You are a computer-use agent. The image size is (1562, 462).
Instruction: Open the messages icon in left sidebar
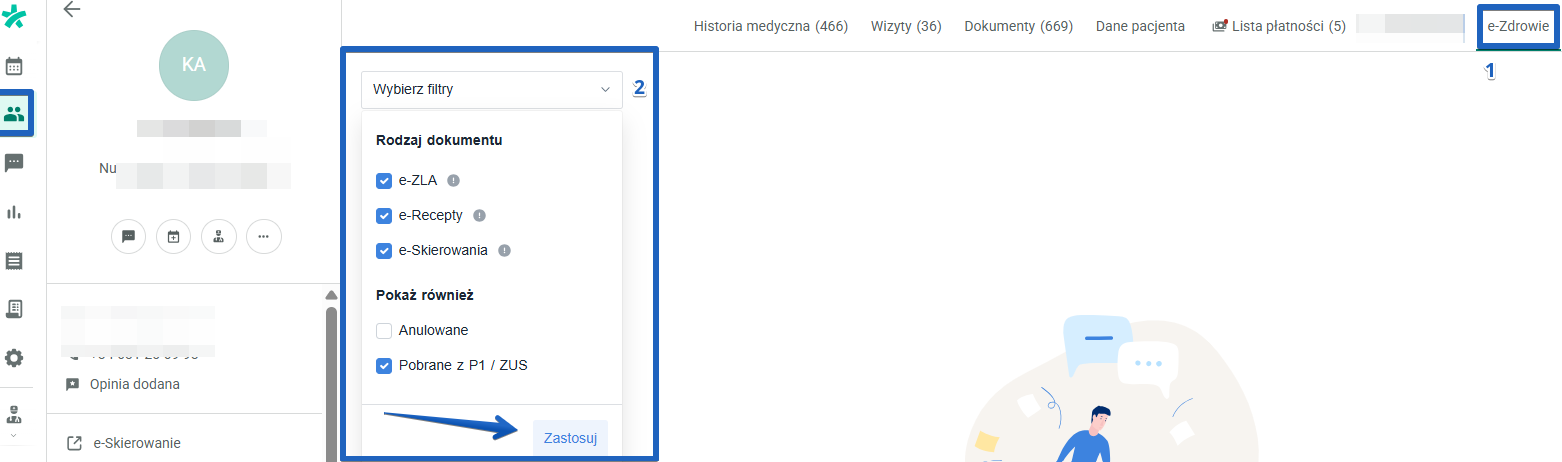pos(14,162)
